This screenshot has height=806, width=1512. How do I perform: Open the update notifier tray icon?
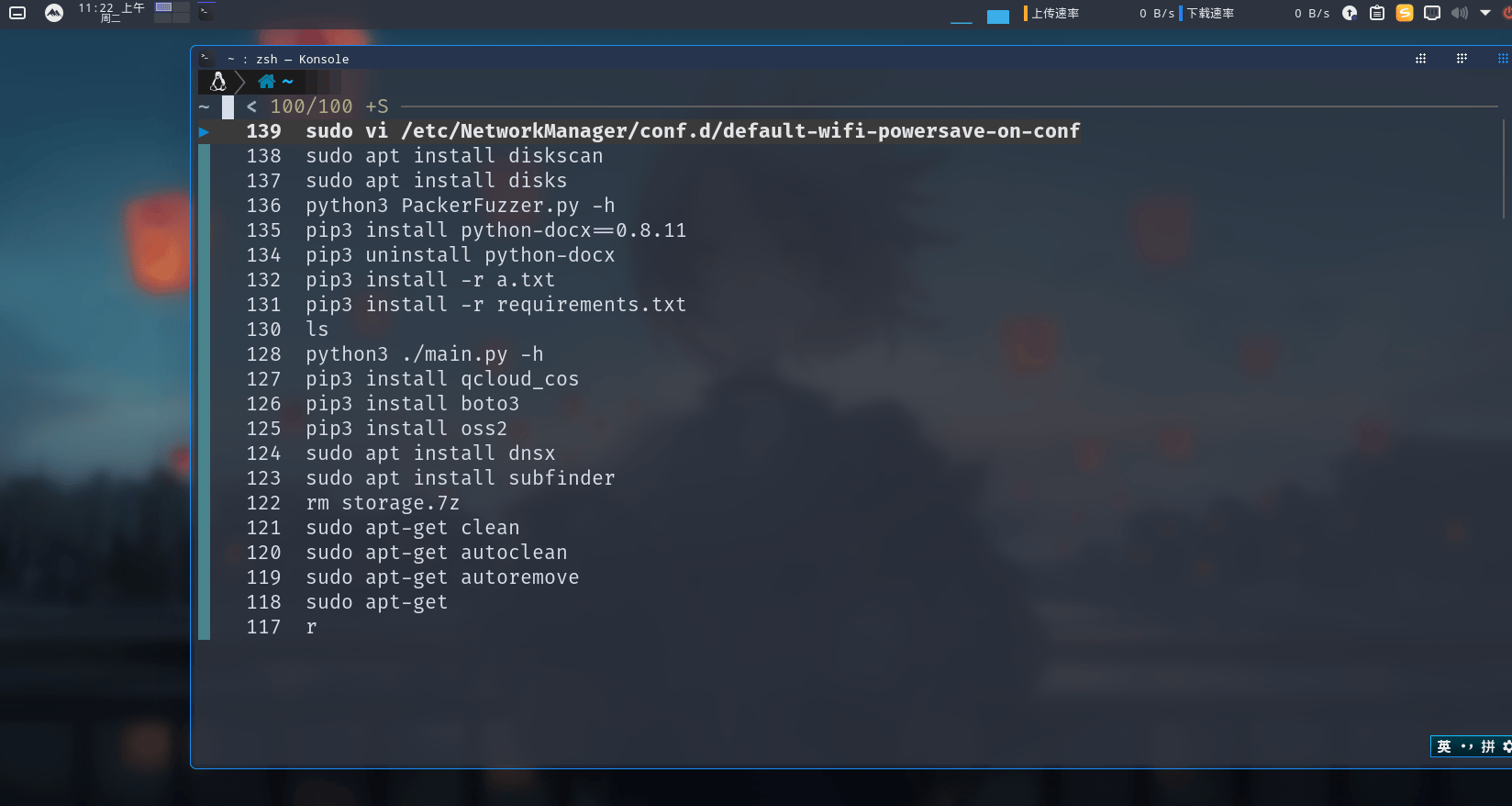[1350, 13]
